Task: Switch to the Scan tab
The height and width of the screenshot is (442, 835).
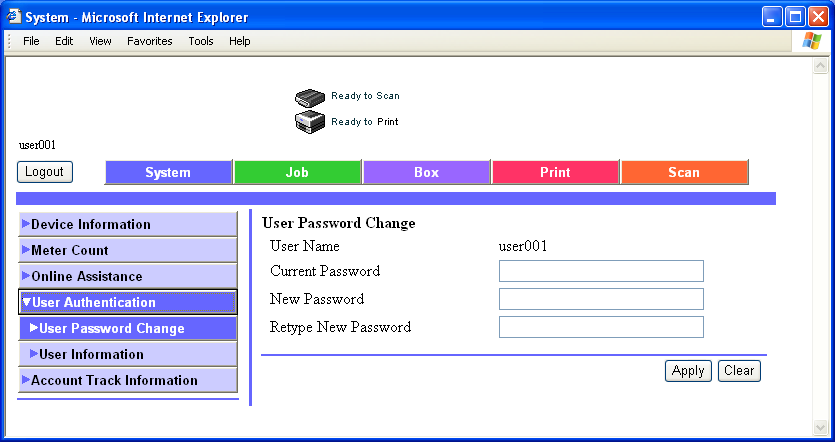Action: tap(684, 172)
